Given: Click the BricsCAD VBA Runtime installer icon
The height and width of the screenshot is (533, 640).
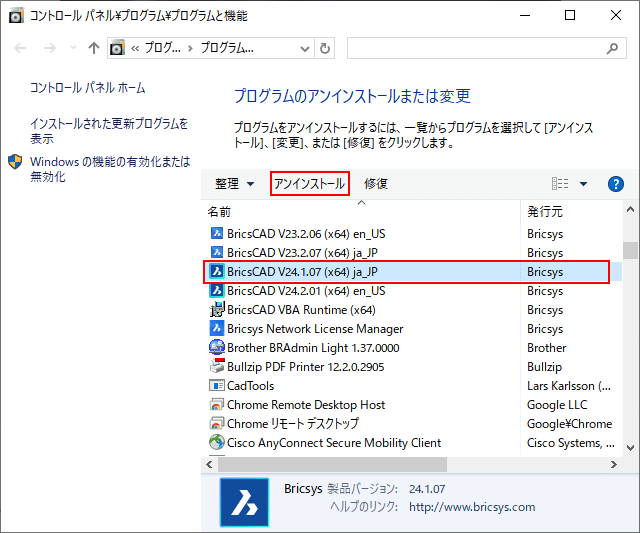Looking at the screenshot, I should tap(217, 310).
